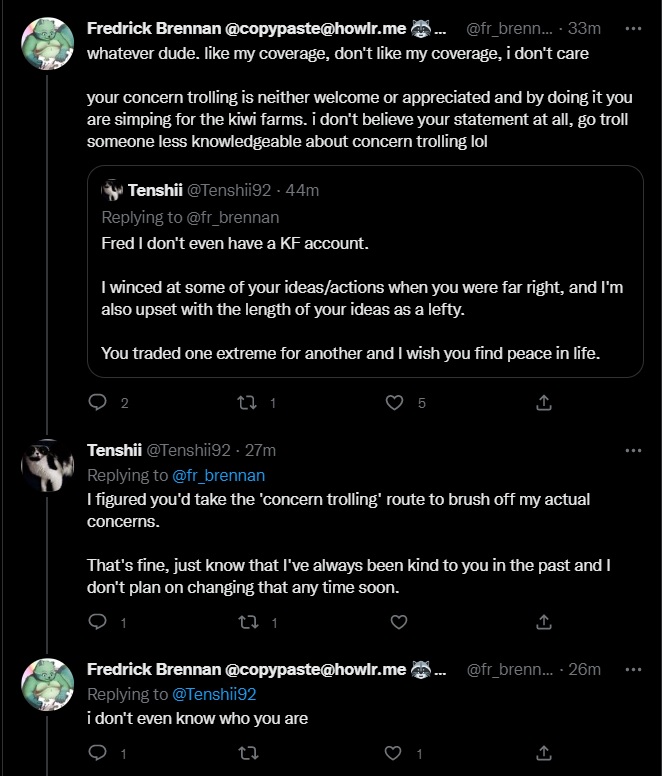
Task: Like the bottom 'who you are' tweet
Action: 395,752
